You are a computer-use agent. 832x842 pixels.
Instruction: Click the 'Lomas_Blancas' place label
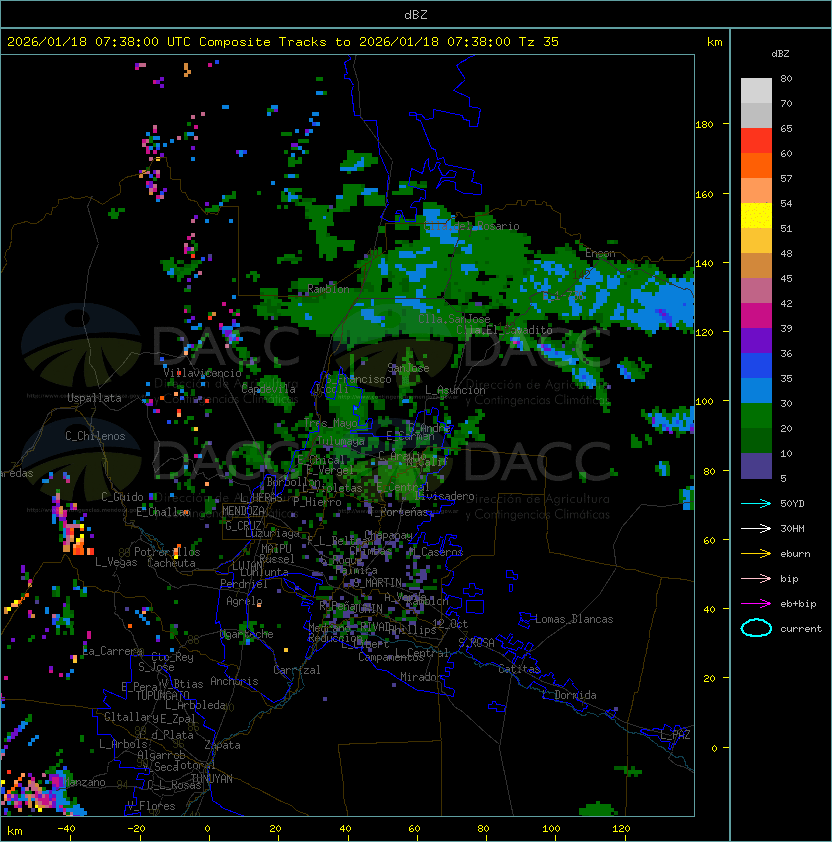click(x=574, y=619)
